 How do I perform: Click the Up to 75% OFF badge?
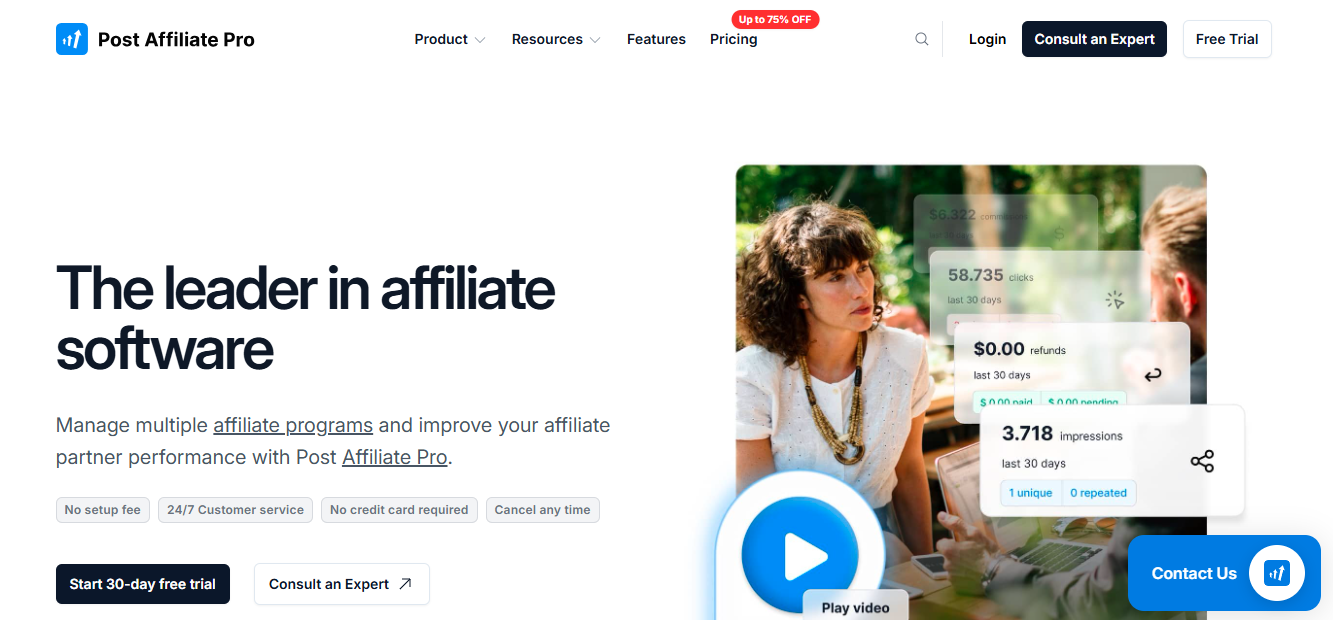(x=775, y=19)
